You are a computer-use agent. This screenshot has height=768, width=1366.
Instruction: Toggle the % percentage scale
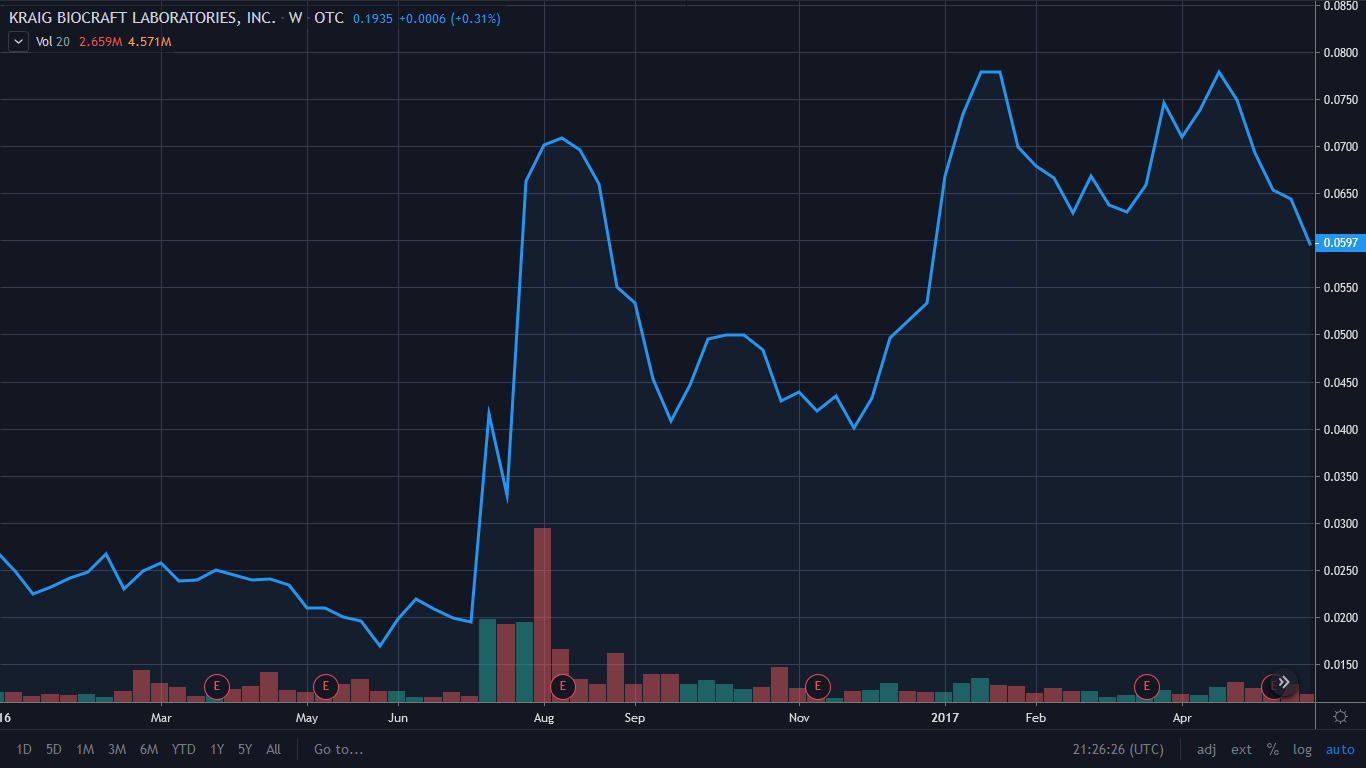pos(1273,749)
